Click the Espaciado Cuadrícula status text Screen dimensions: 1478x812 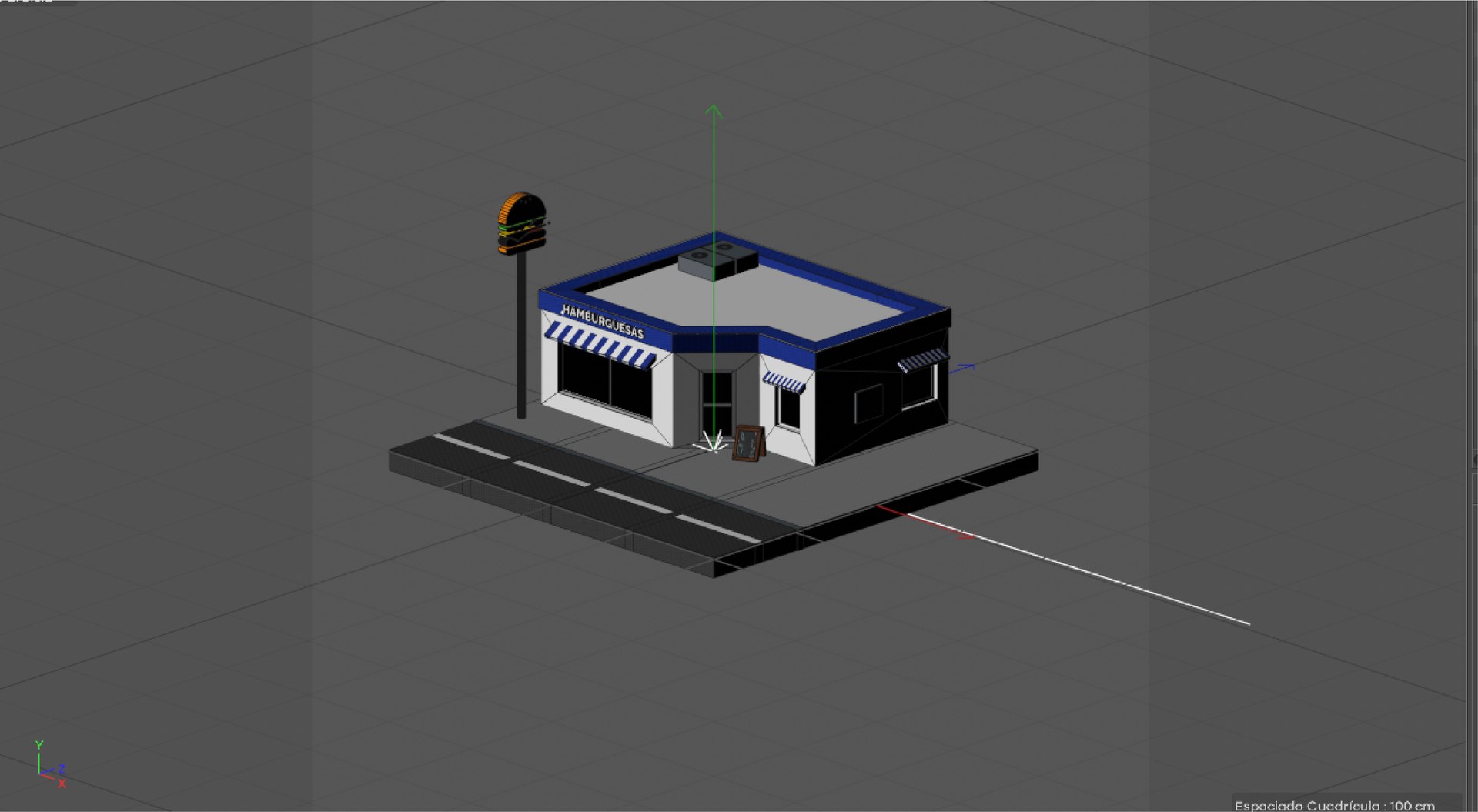click(x=1334, y=805)
